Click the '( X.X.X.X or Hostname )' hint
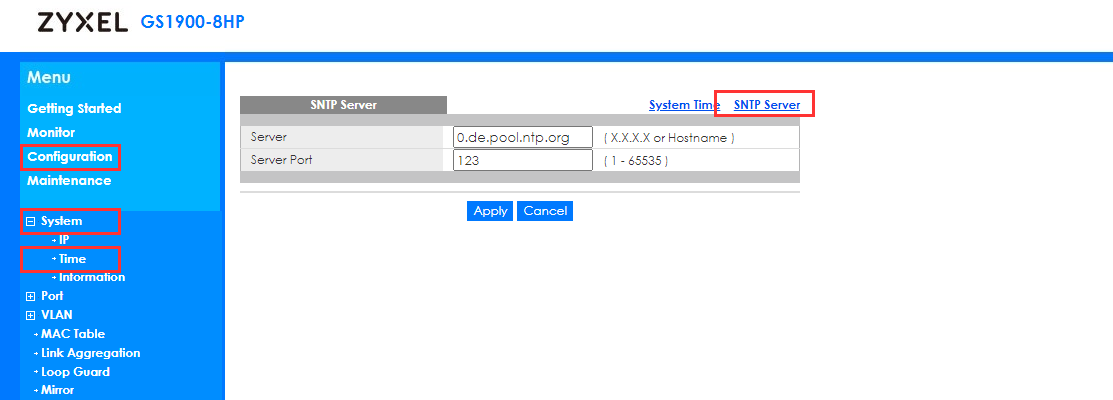Screen dimensions: 1113x400 point(669,138)
